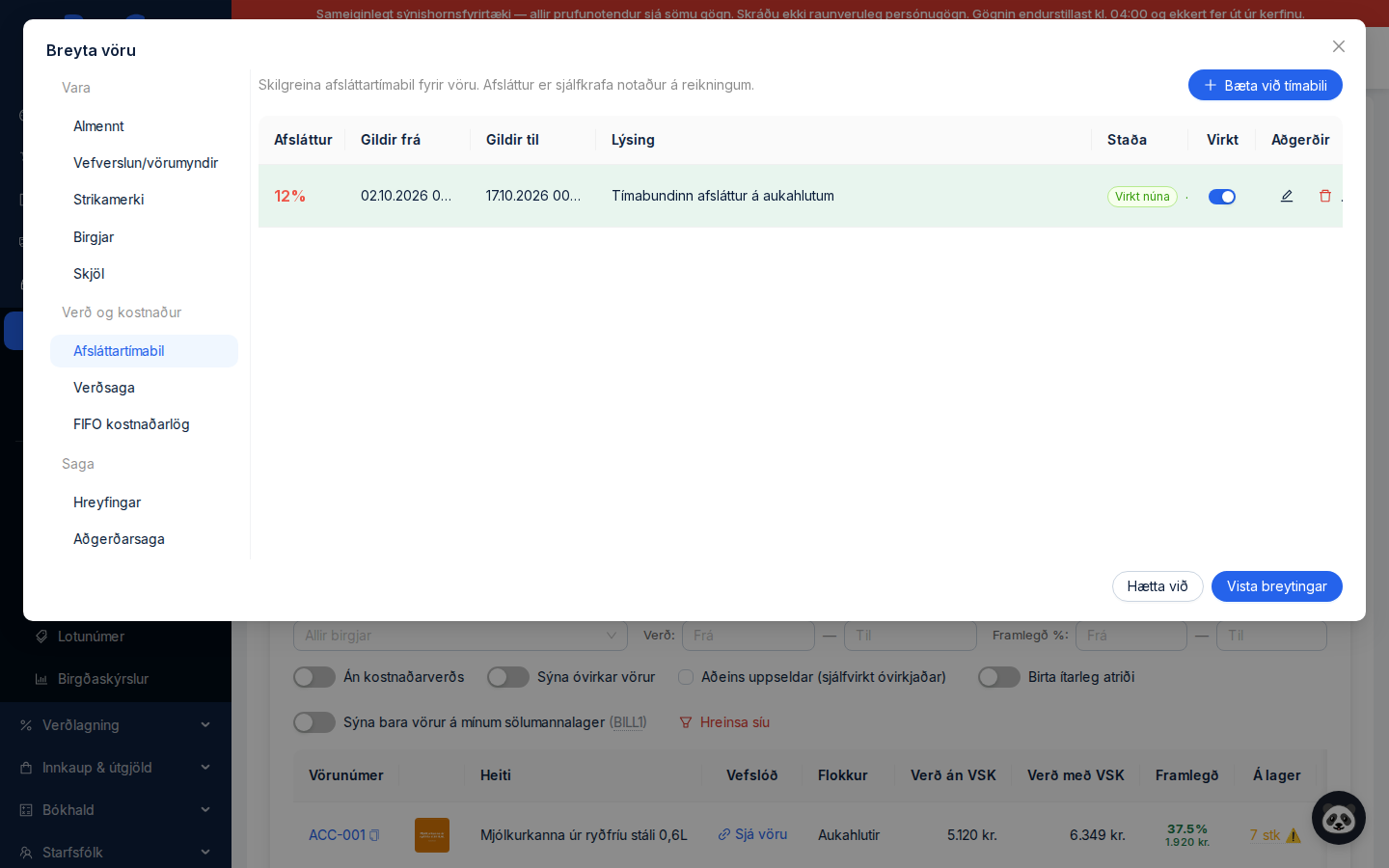The image size is (1389, 868).
Task: Edit the 12% discount period row
Action: pyautogui.click(x=1287, y=196)
